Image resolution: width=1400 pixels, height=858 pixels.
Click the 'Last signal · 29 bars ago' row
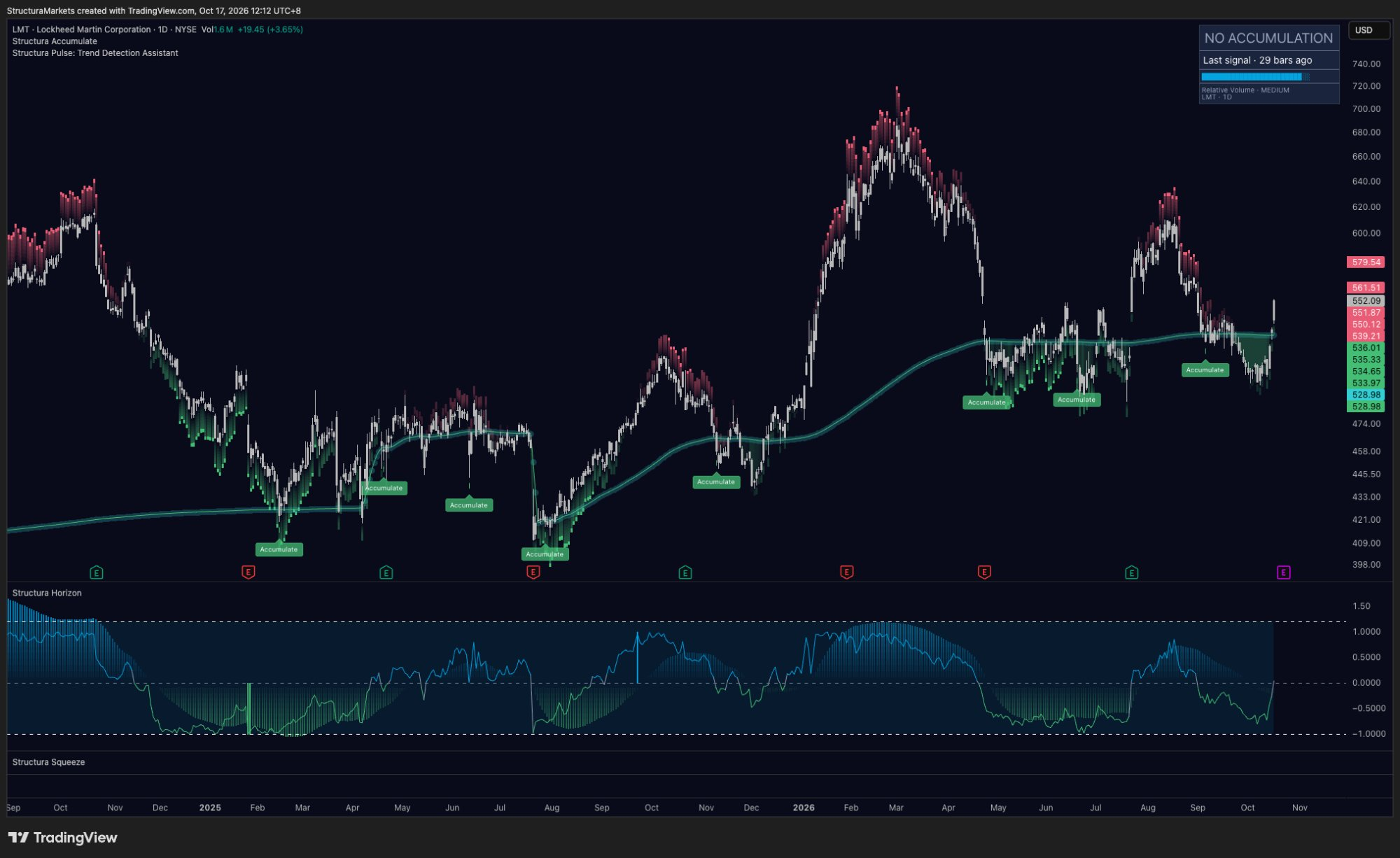point(1268,60)
